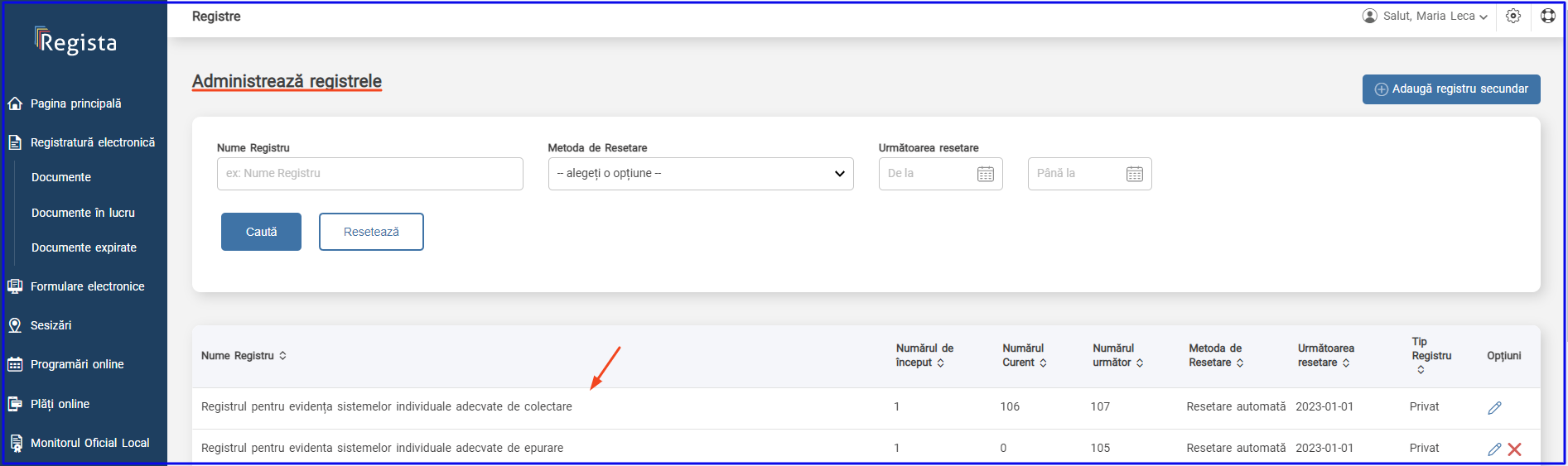1568x466 pixels.
Task: Open the De la calendar picker icon
Action: coord(986,174)
